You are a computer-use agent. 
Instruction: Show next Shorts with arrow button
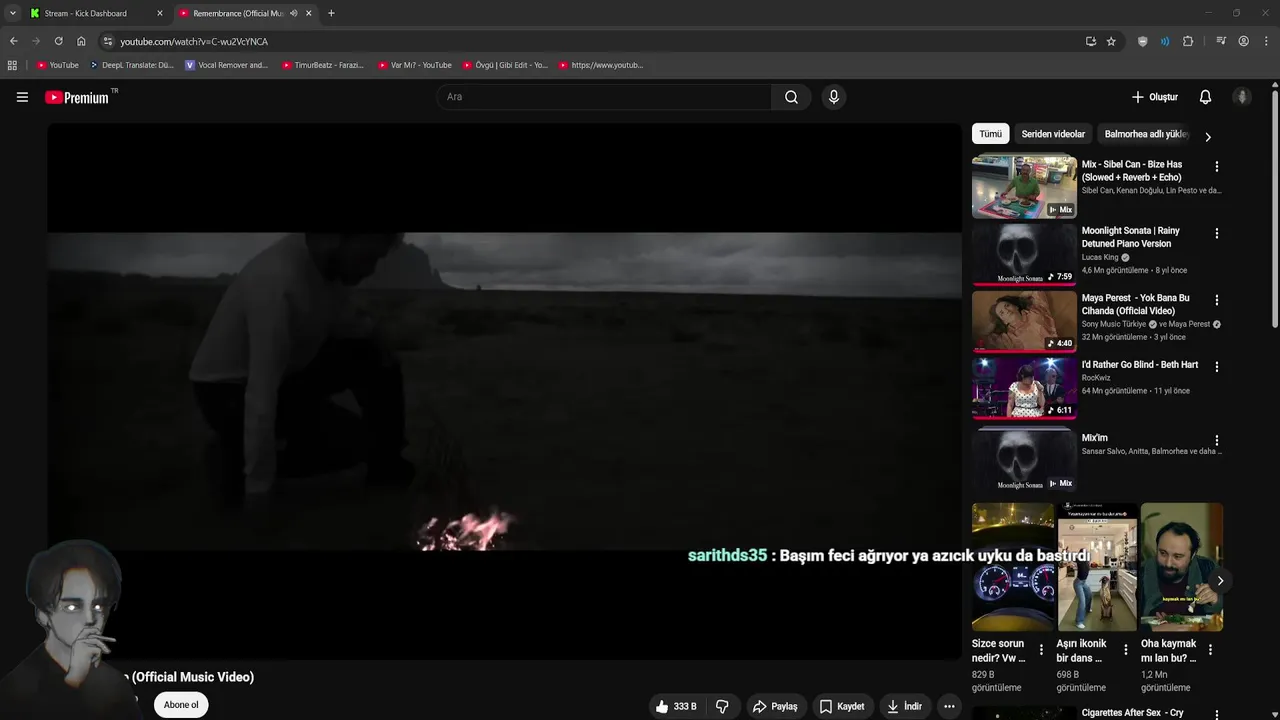click(1220, 581)
